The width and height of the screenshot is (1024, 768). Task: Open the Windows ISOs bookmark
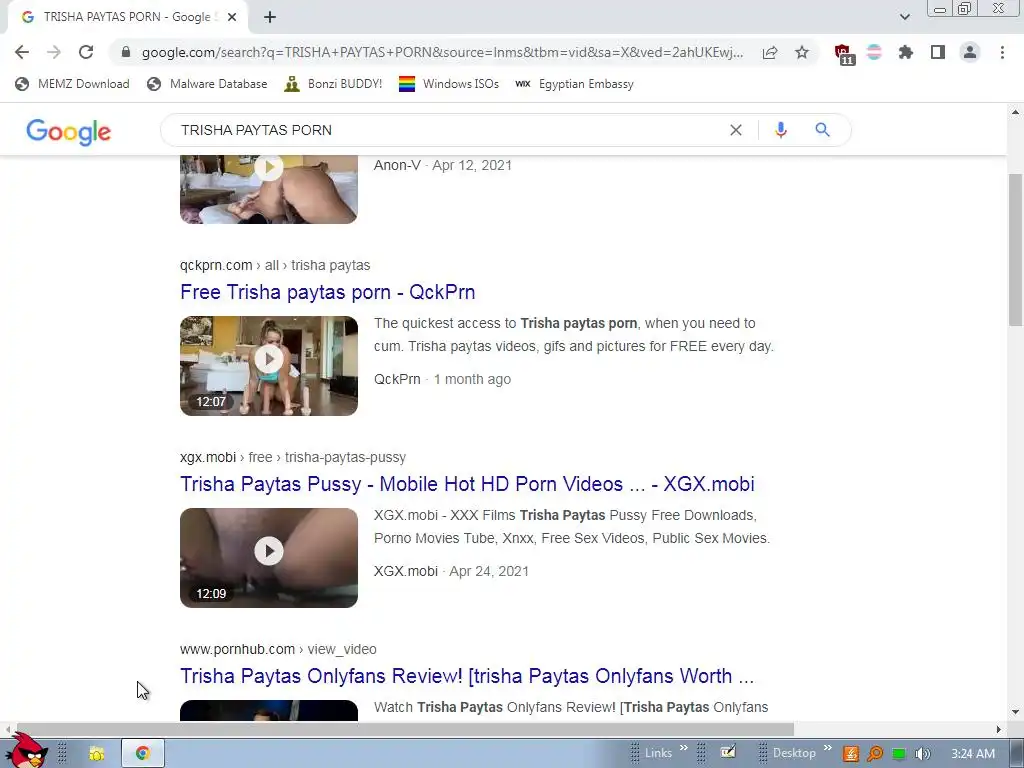click(x=449, y=84)
